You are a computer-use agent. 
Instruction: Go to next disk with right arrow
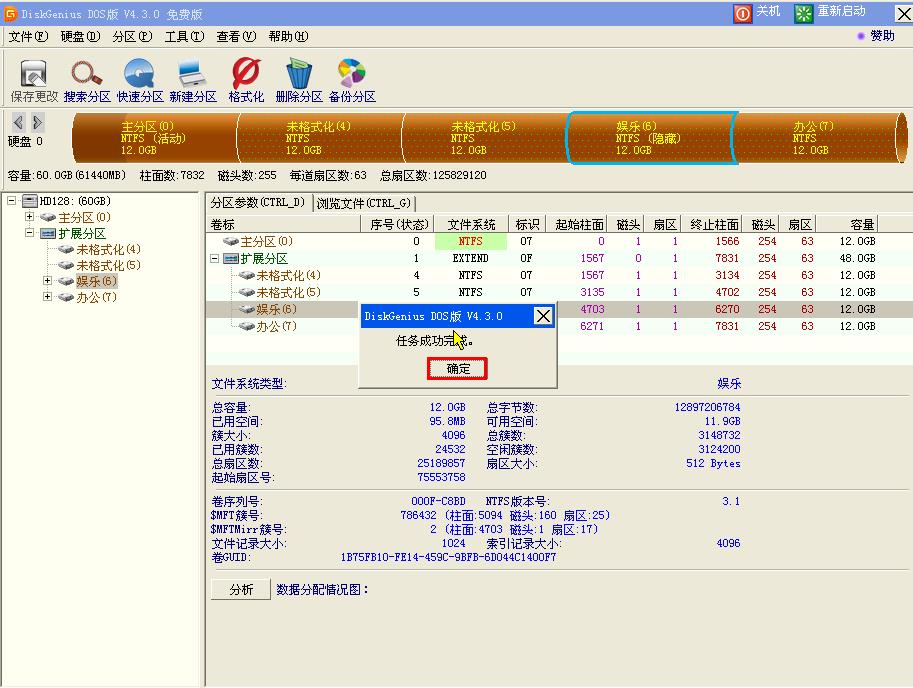click(x=37, y=122)
